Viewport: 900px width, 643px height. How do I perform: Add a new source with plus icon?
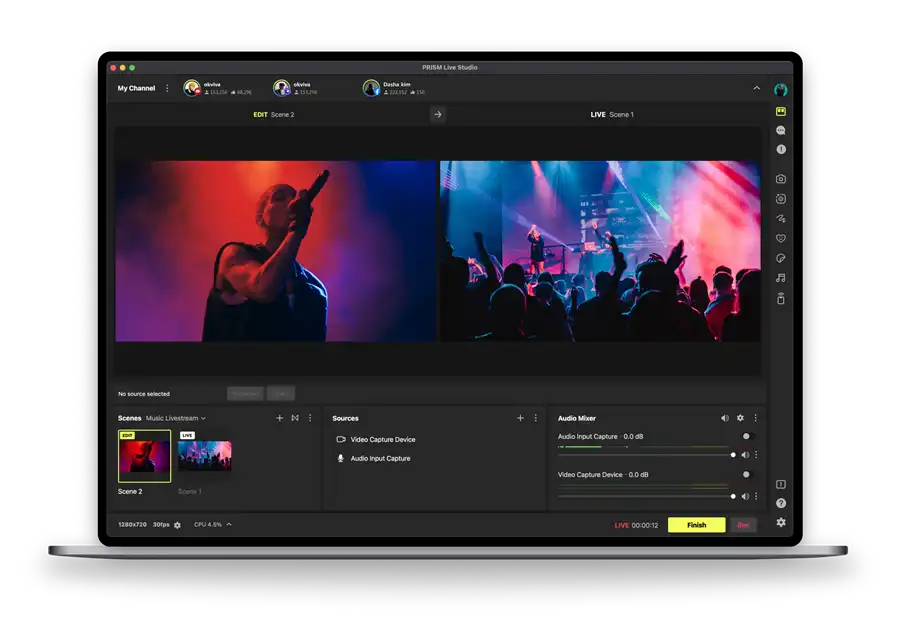tap(520, 418)
